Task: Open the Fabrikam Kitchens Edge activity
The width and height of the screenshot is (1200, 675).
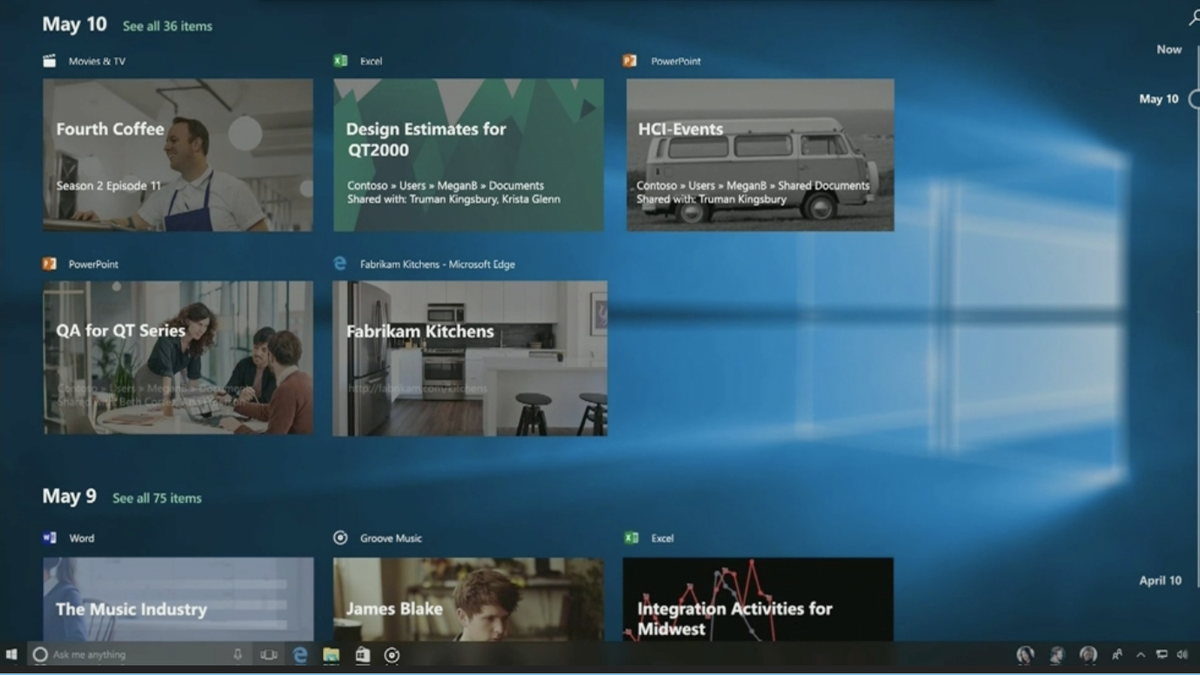Action: tap(469, 358)
